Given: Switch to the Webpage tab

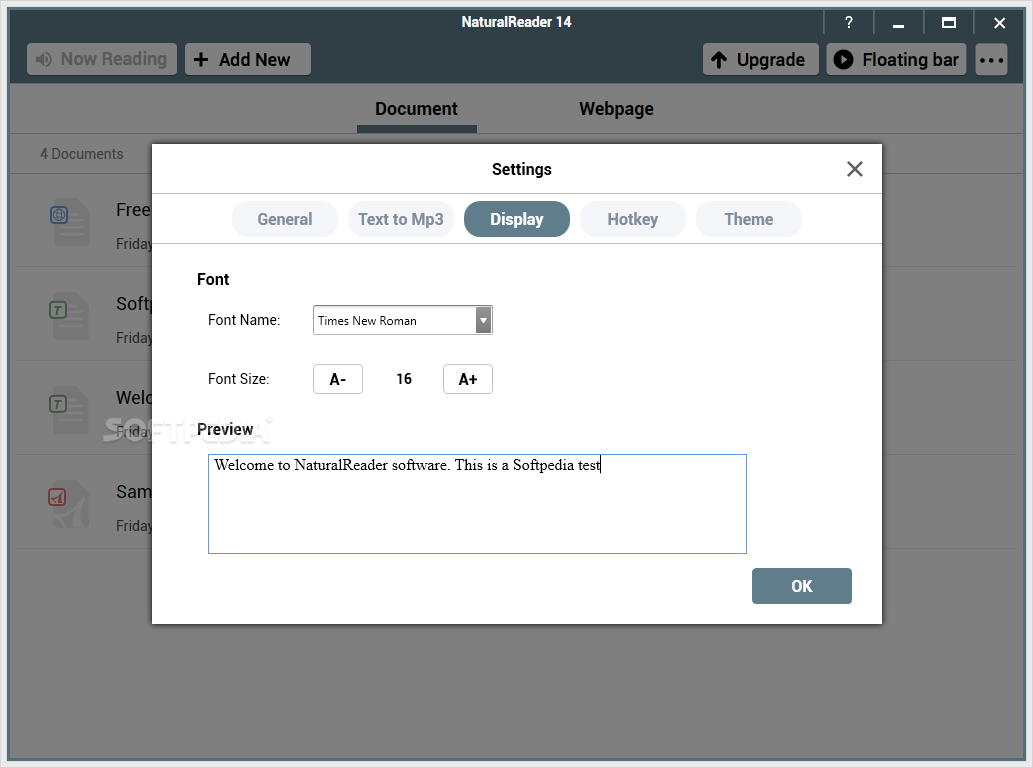Looking at the screenshot, I should click(616, 109).
